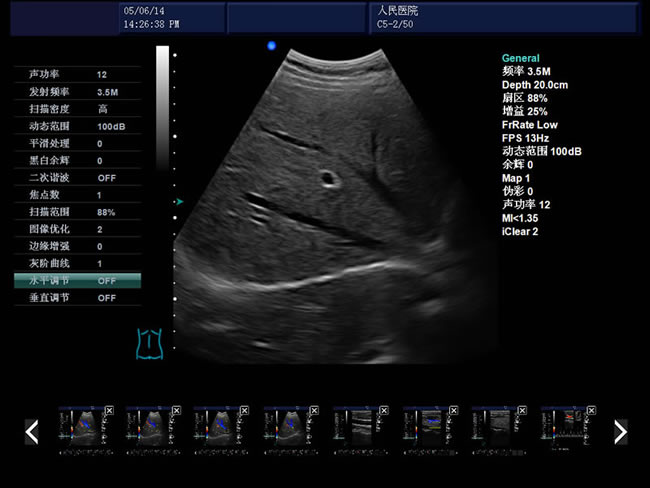Delete the first thumbnail using its X
This screenshot has height=488, width=650.
pyautogui.click(x=108, y=411)
